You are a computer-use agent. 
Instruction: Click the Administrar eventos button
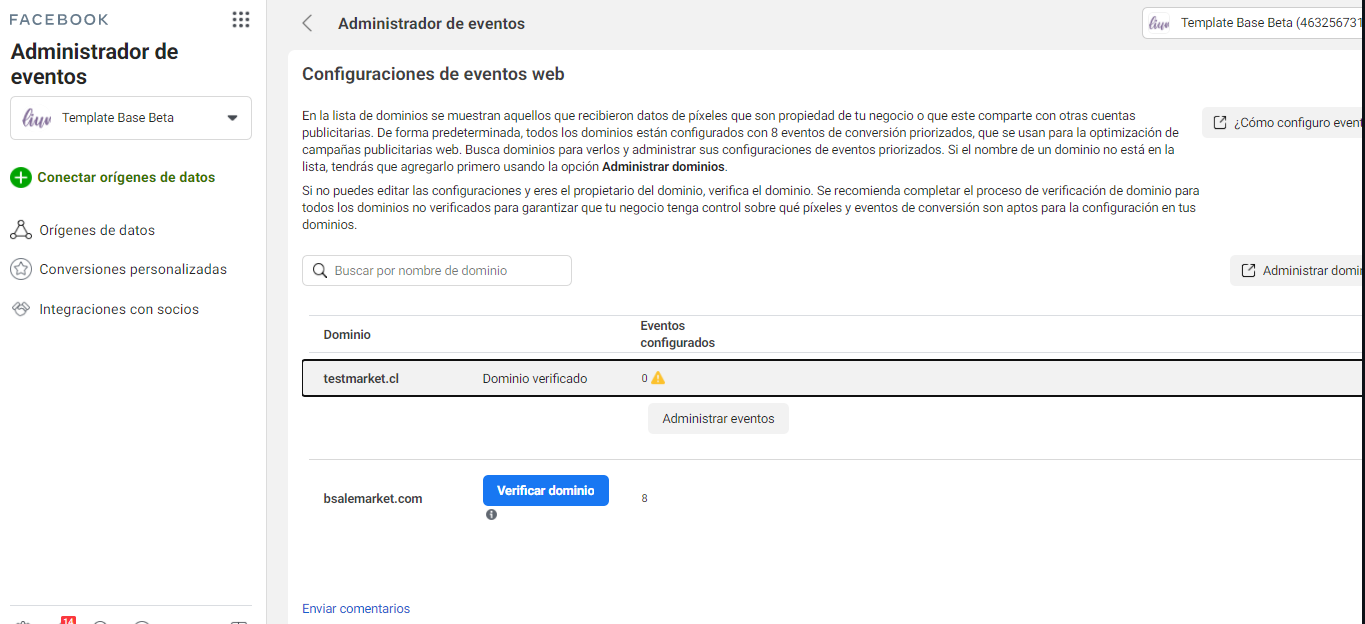click(x=718, y=418)
